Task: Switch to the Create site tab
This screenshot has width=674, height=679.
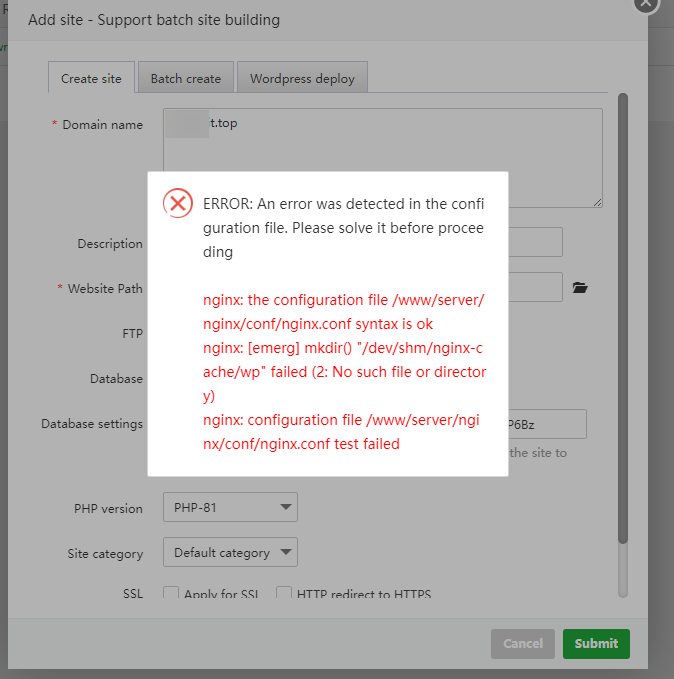Action: 91,78
